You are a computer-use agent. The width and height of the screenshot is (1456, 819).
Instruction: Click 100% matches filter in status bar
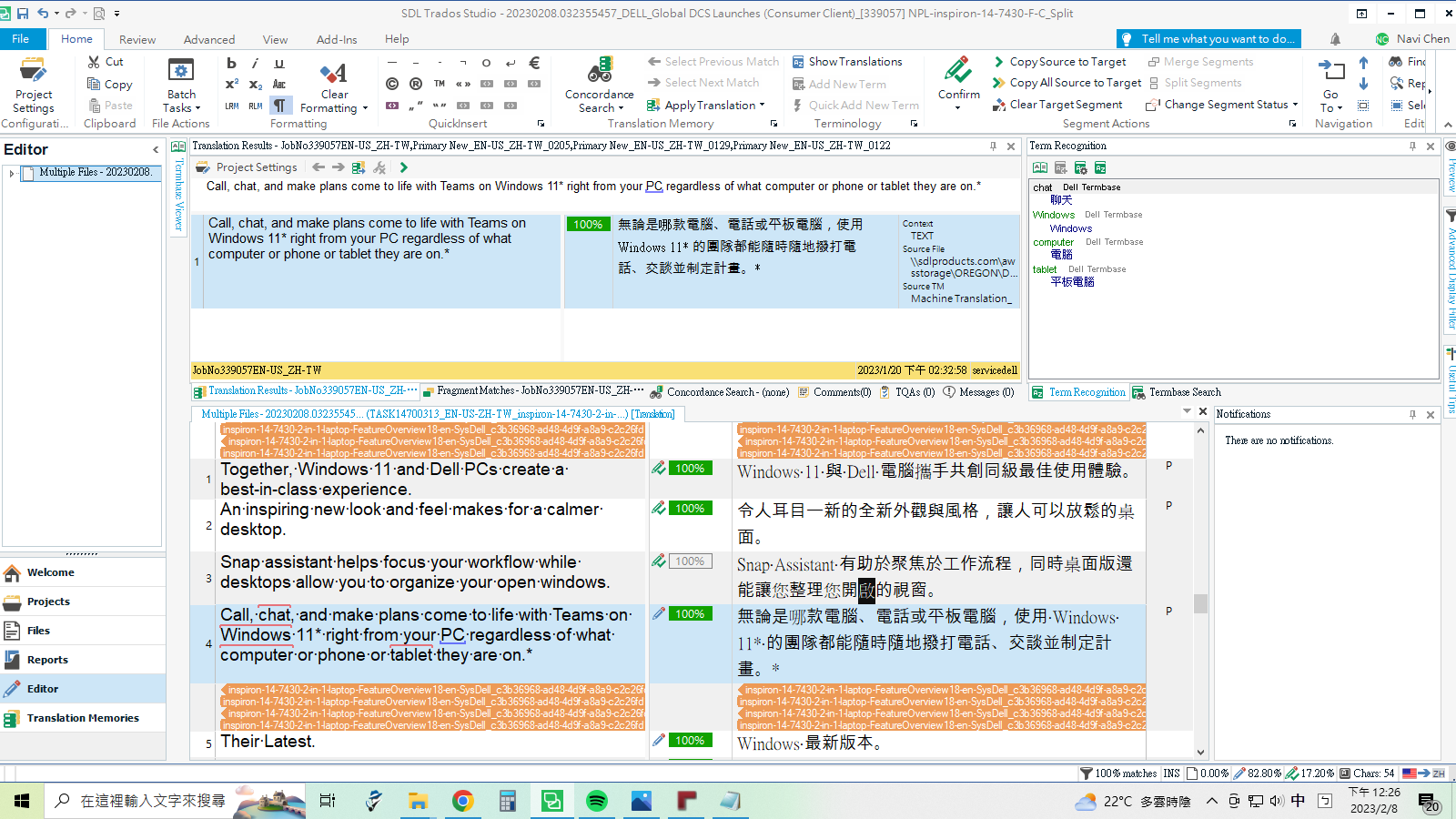[1118, 773]
